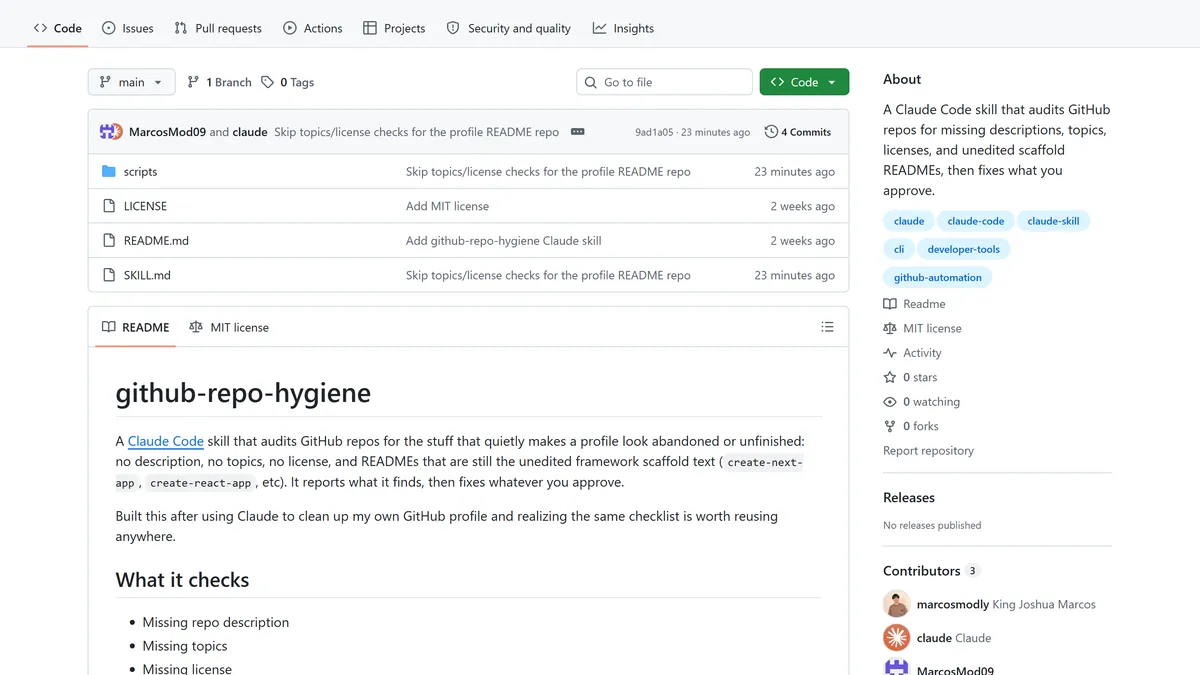Select the README tab in file viewer

pos(135,327)
